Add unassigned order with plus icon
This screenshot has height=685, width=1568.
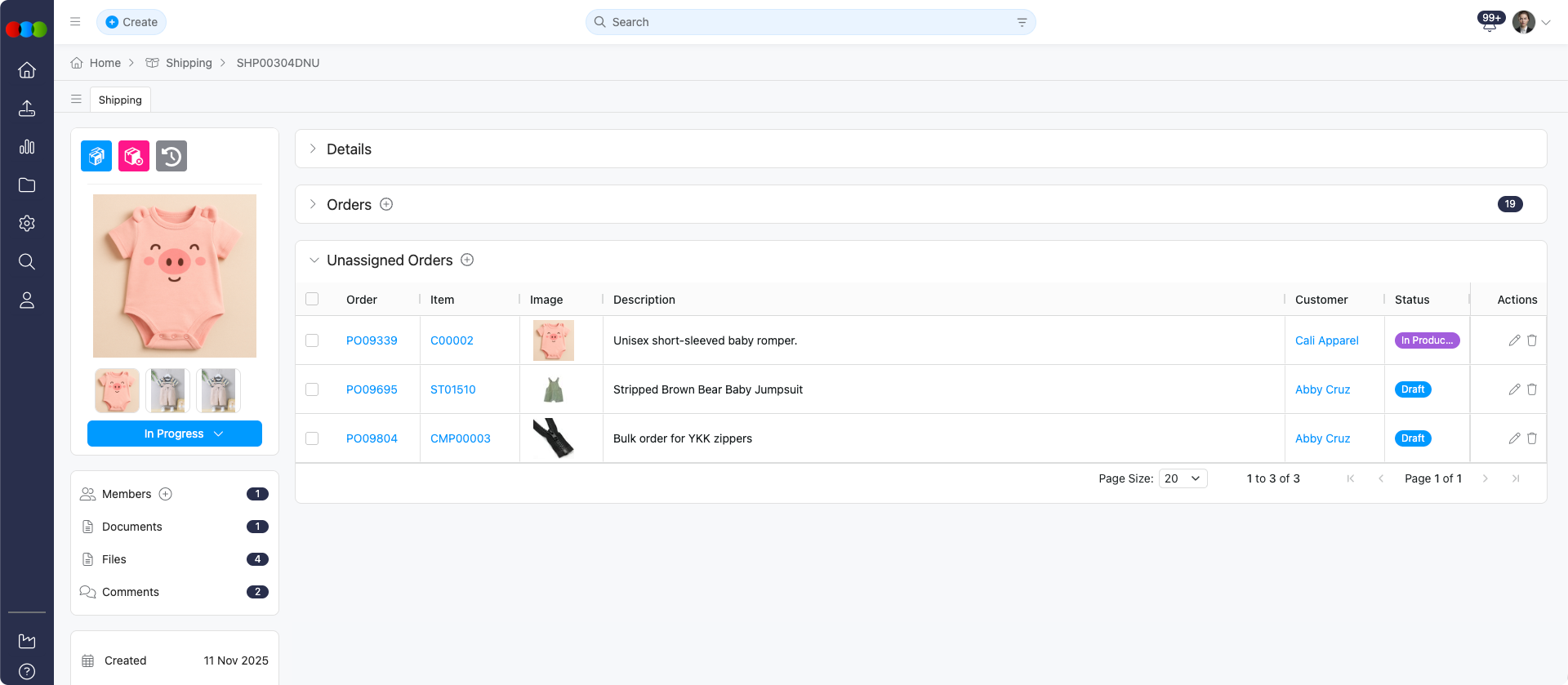pyautogui.click(x=467, y=260)
